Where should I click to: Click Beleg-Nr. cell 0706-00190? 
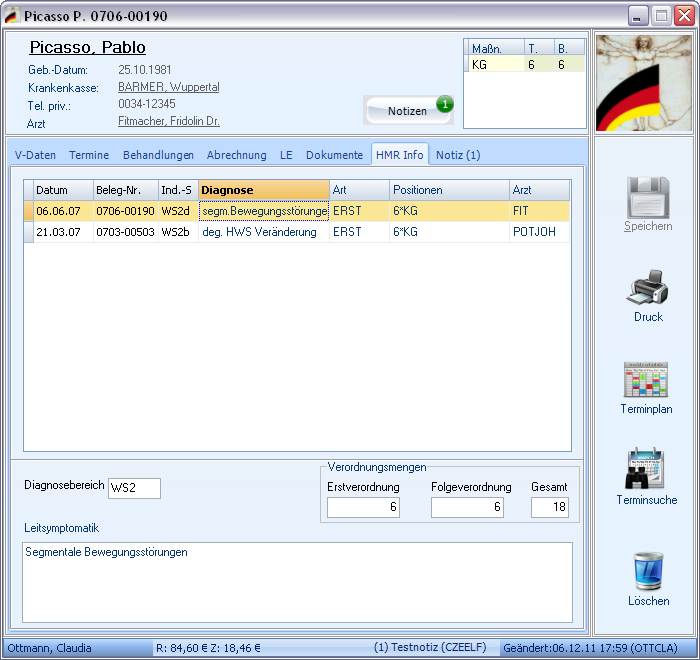click(x=126, y=211)
